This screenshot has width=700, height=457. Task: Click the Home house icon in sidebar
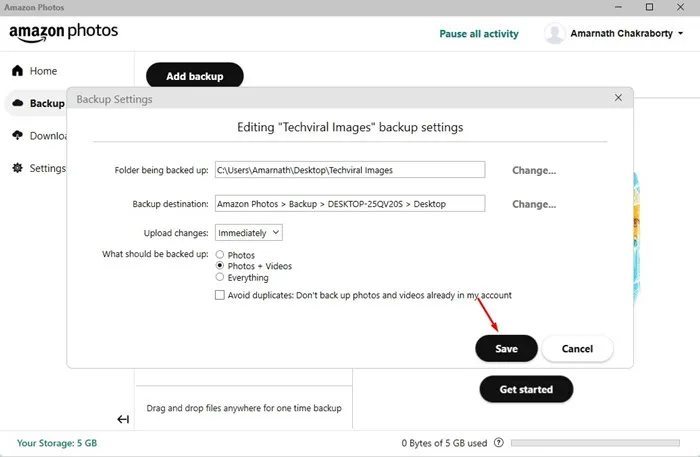click(17, 71)
